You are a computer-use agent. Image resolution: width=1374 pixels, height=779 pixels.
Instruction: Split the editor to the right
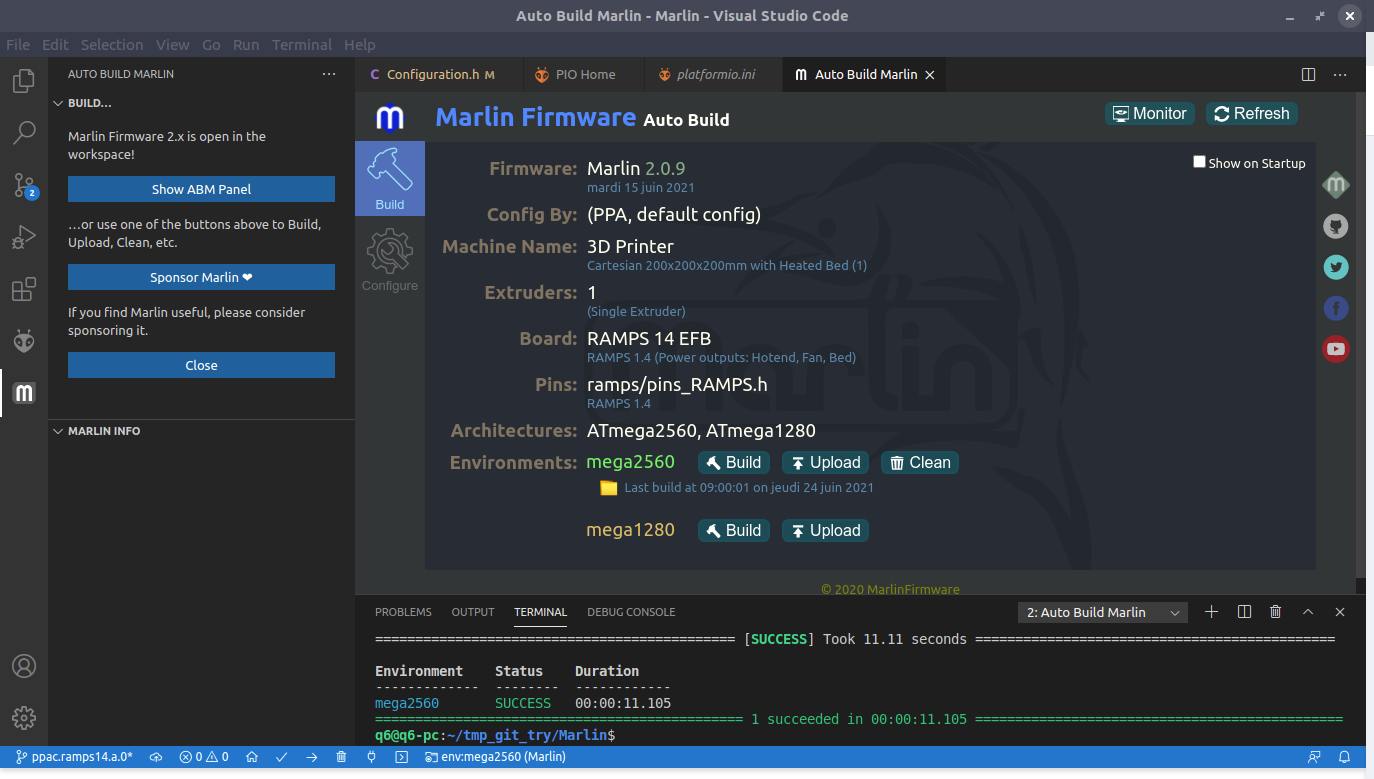1308,74
